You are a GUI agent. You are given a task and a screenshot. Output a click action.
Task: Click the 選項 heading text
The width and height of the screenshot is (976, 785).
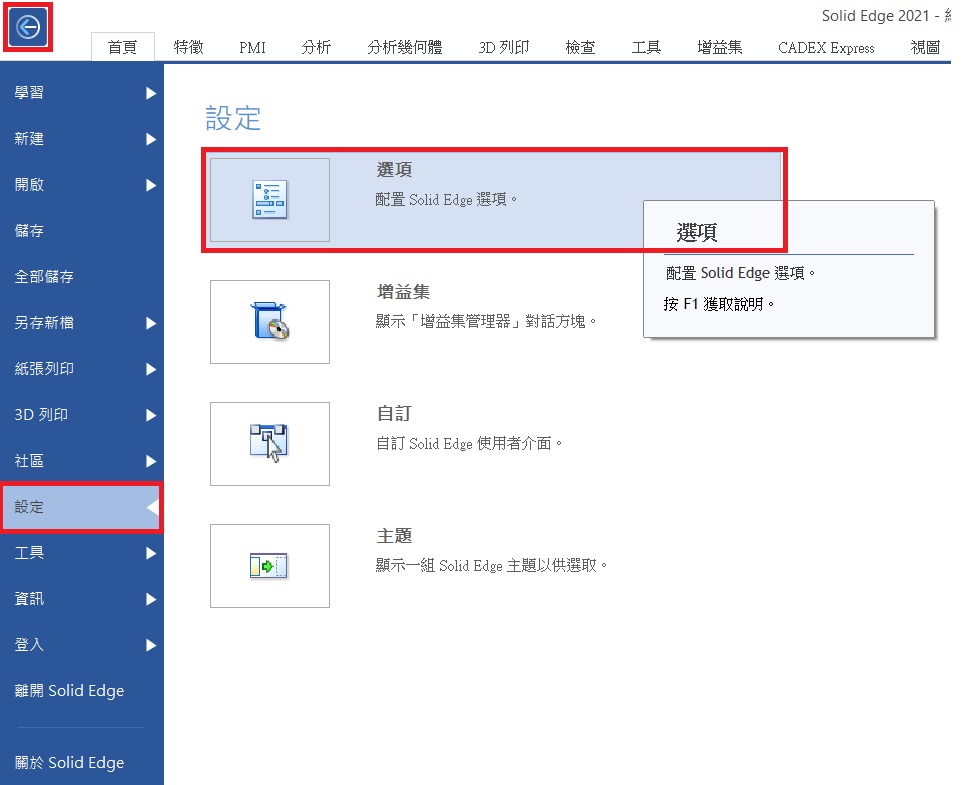click(394, 170)
